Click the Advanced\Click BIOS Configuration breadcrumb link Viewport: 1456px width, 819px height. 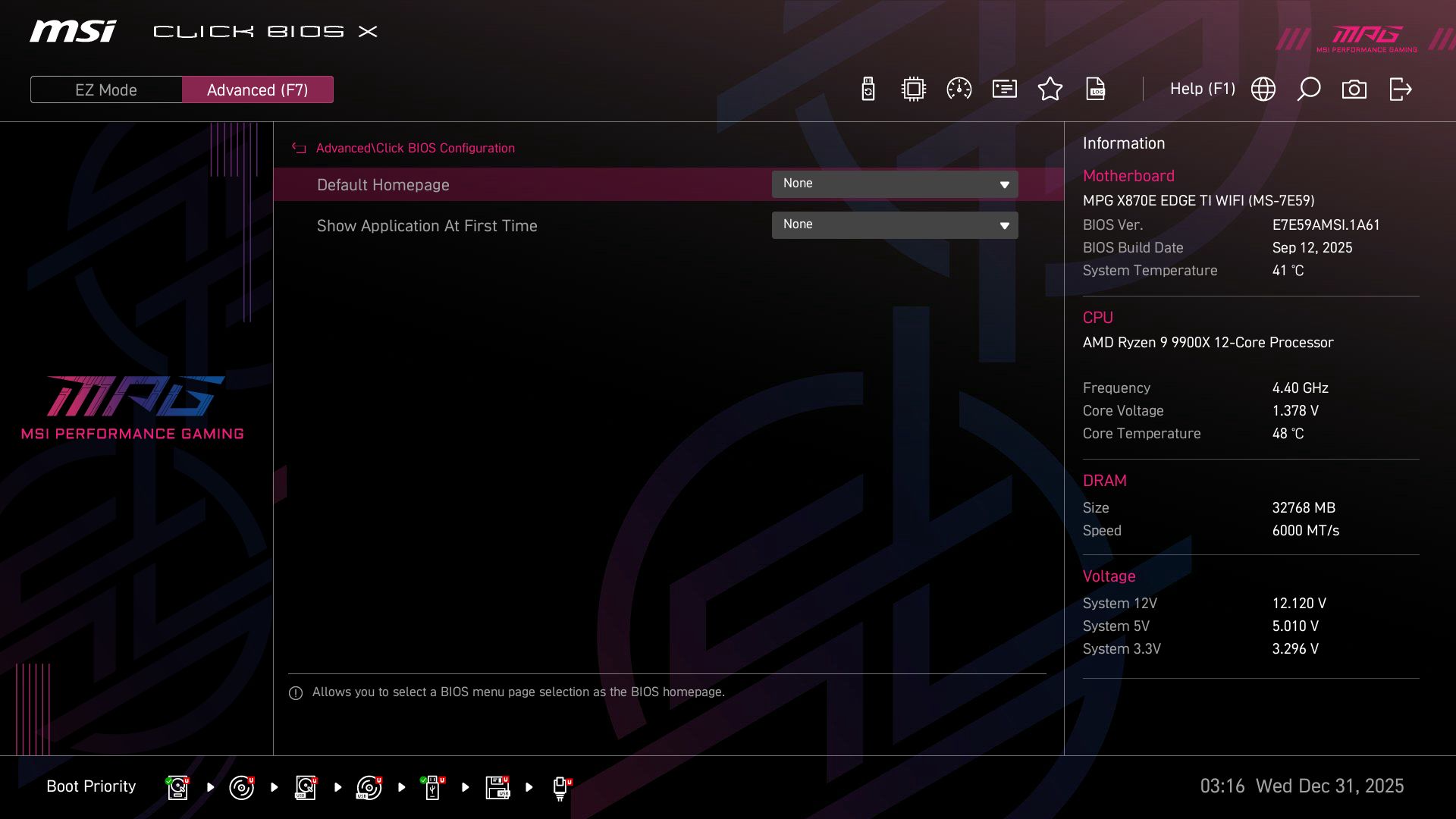416,148
